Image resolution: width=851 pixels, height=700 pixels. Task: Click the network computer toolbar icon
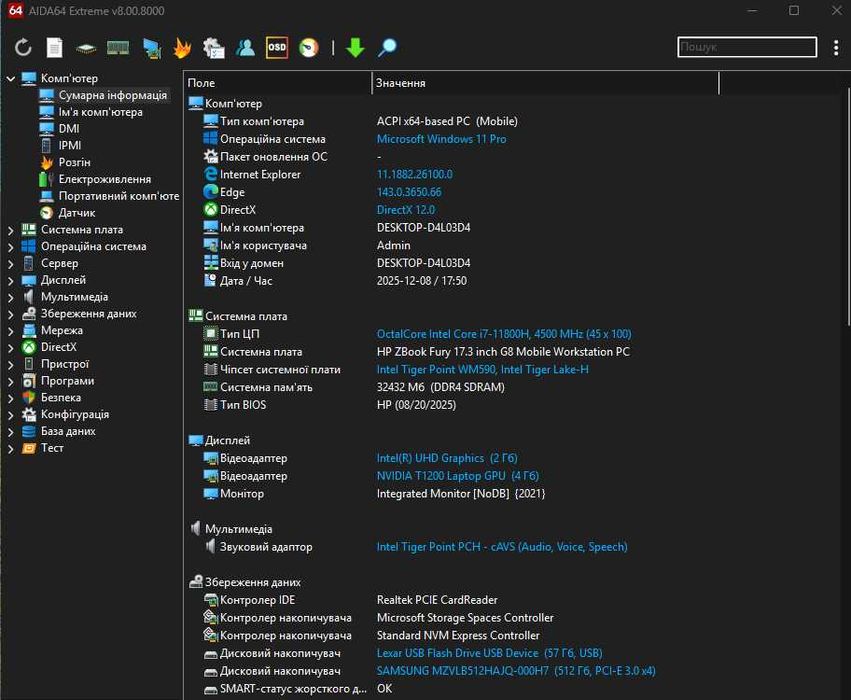pyautogui.click(x=152, y=48)
